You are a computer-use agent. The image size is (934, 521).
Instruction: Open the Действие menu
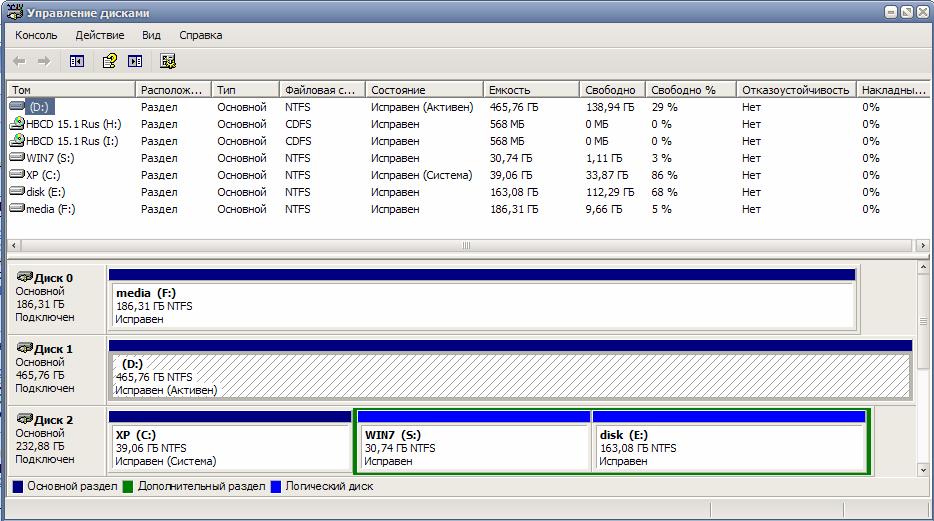[100, 35]
